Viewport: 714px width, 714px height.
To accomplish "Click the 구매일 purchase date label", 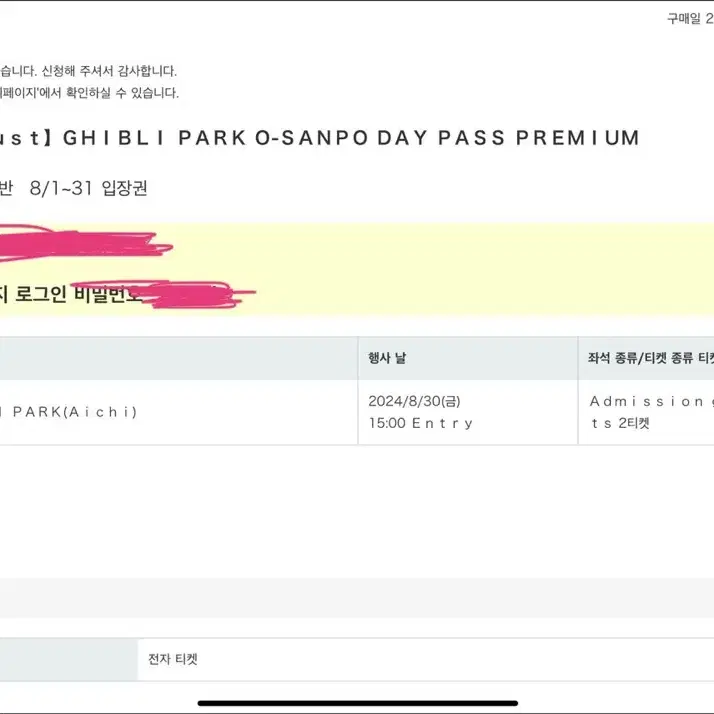I will pos(684,19).
